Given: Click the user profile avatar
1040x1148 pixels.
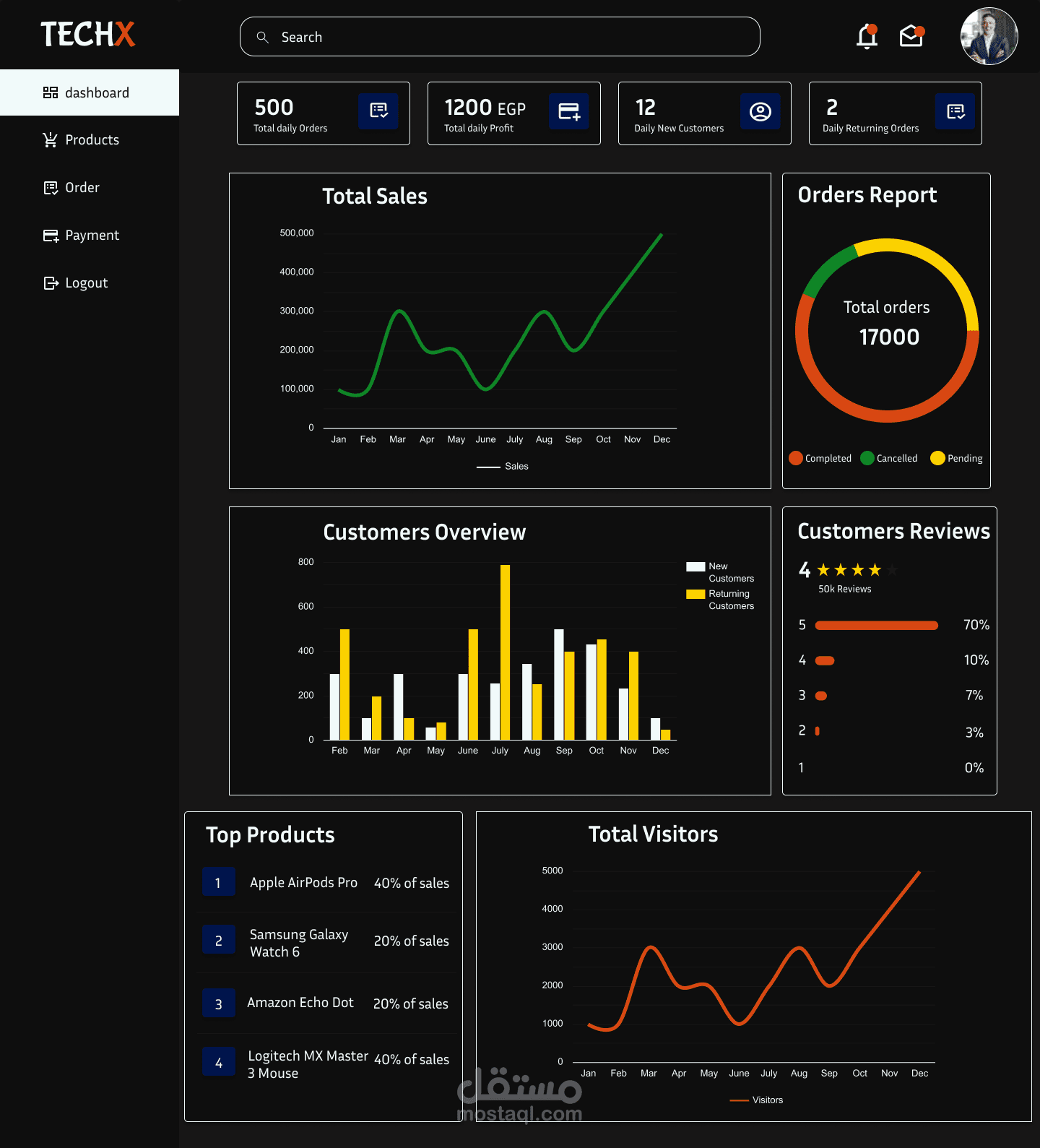Looking at the screenshot, I should (x=989, y=36).
